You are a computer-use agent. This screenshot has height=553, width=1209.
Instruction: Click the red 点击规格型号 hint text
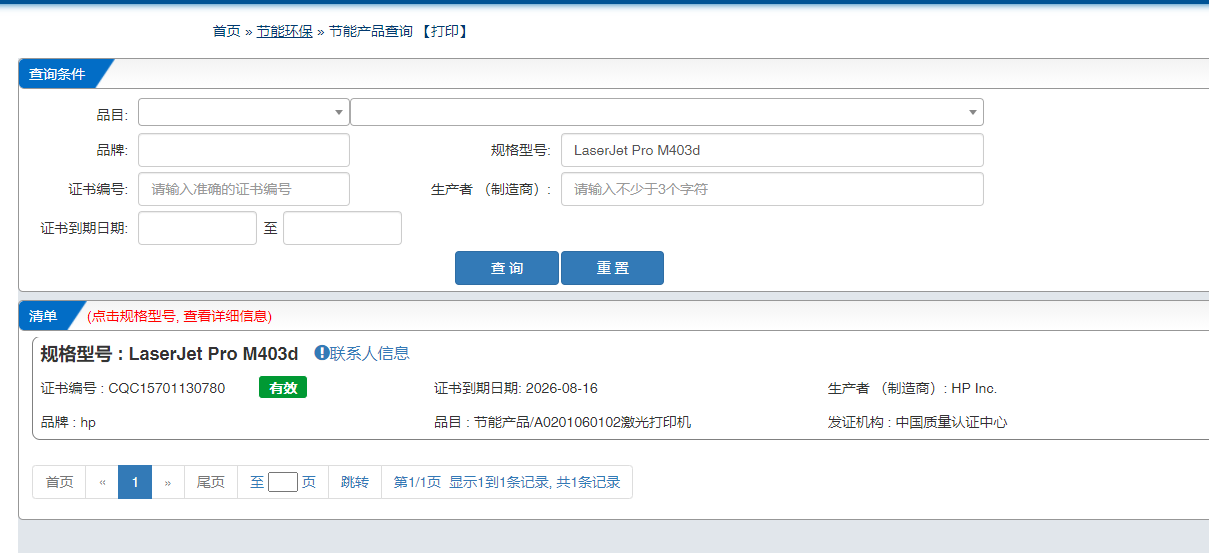click(x=180, y=316)
